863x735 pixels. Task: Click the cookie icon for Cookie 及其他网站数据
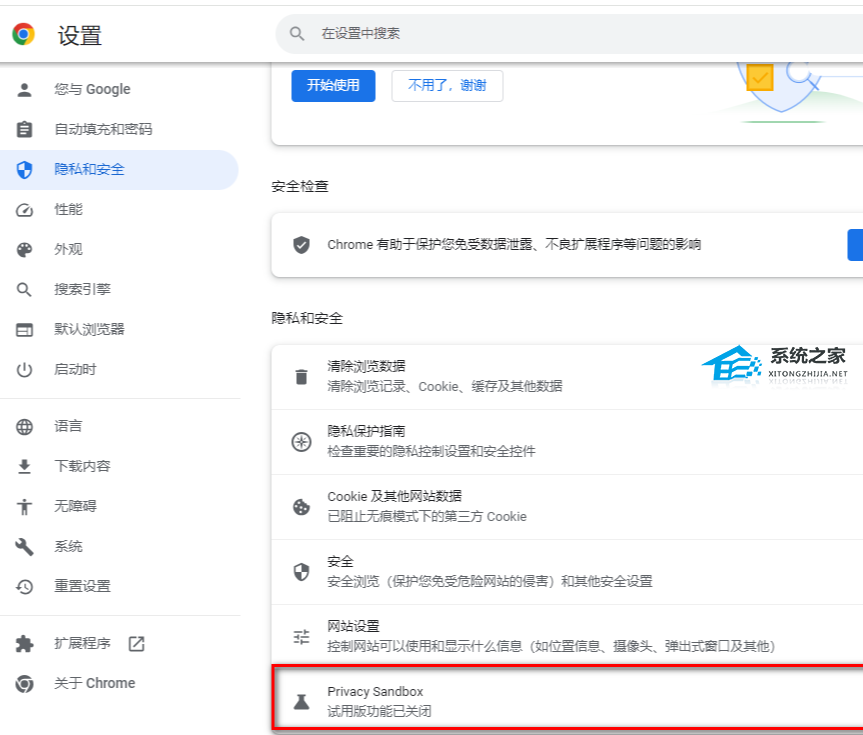coord(301,507)
